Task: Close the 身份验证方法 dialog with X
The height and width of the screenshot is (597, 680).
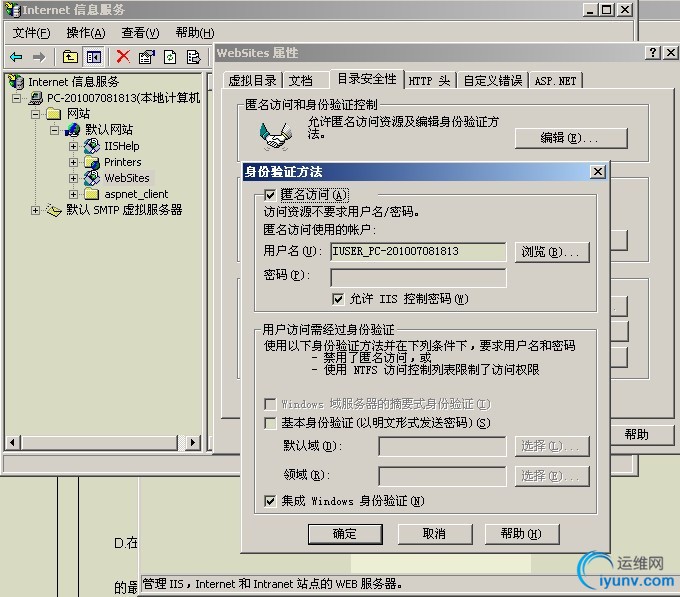Action: click(598, 172)
